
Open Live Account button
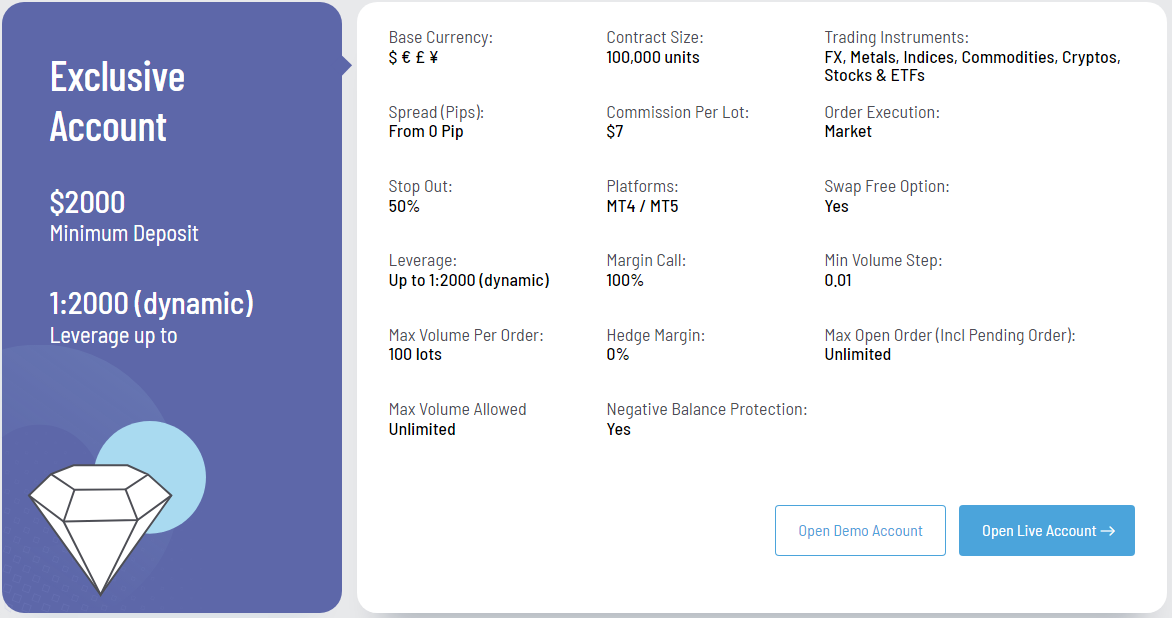tap(1046, 530)
